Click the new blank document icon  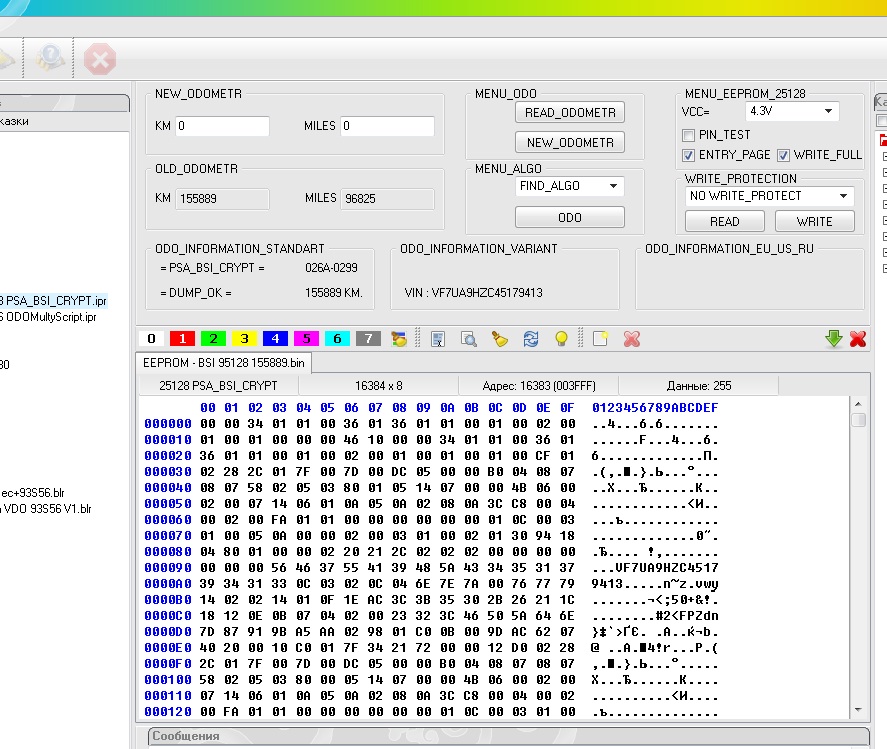point(600,339)
